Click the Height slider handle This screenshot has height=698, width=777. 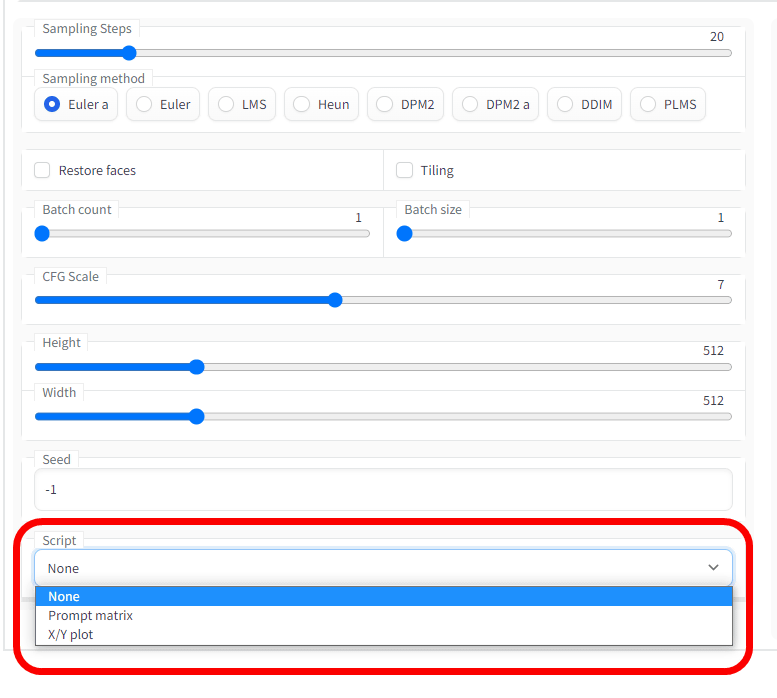tap(197, 367)
